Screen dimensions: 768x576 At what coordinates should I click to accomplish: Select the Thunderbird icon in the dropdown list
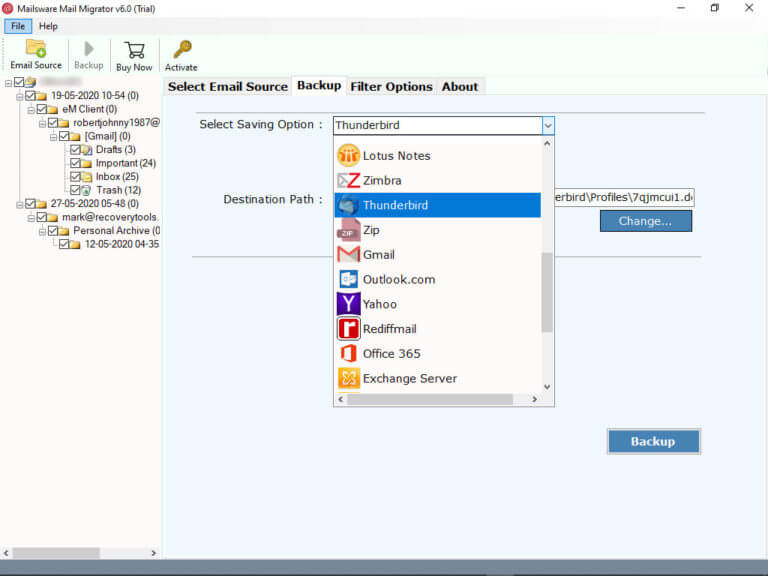(x=348, y=205)
